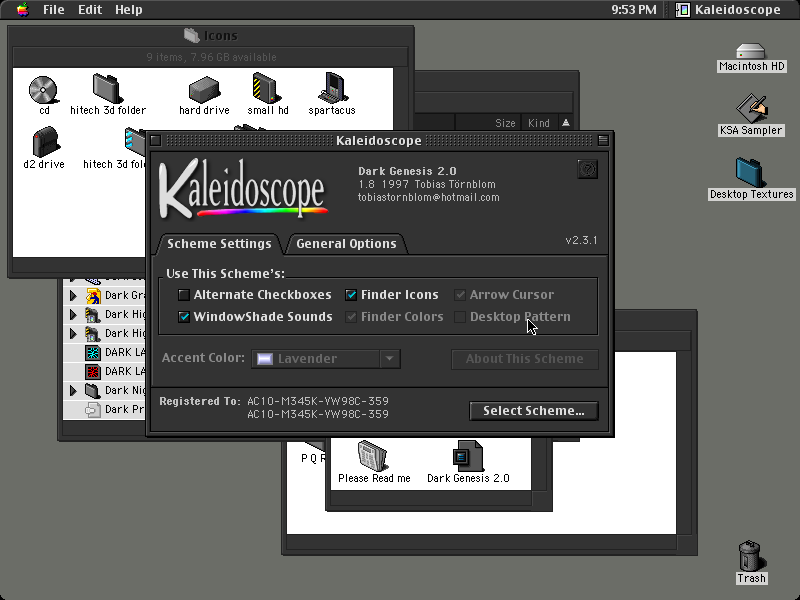Open the Help menu
Viewport: 800px width, 600px height.
129,10
